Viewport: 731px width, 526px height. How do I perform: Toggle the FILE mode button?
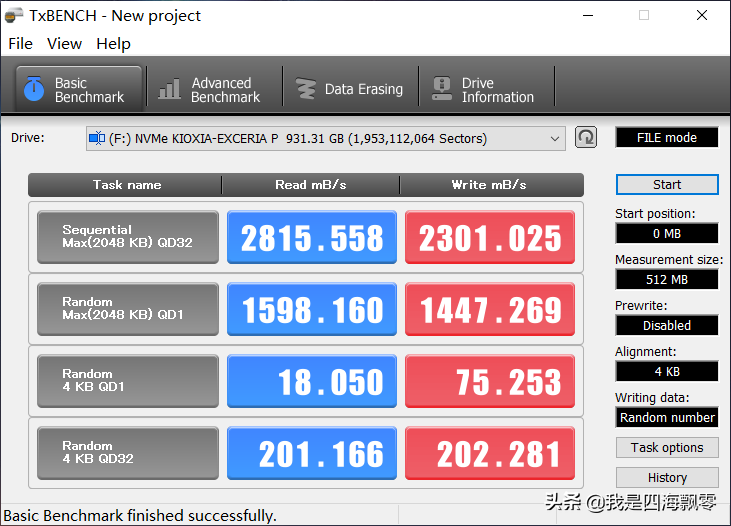(667, 138)
